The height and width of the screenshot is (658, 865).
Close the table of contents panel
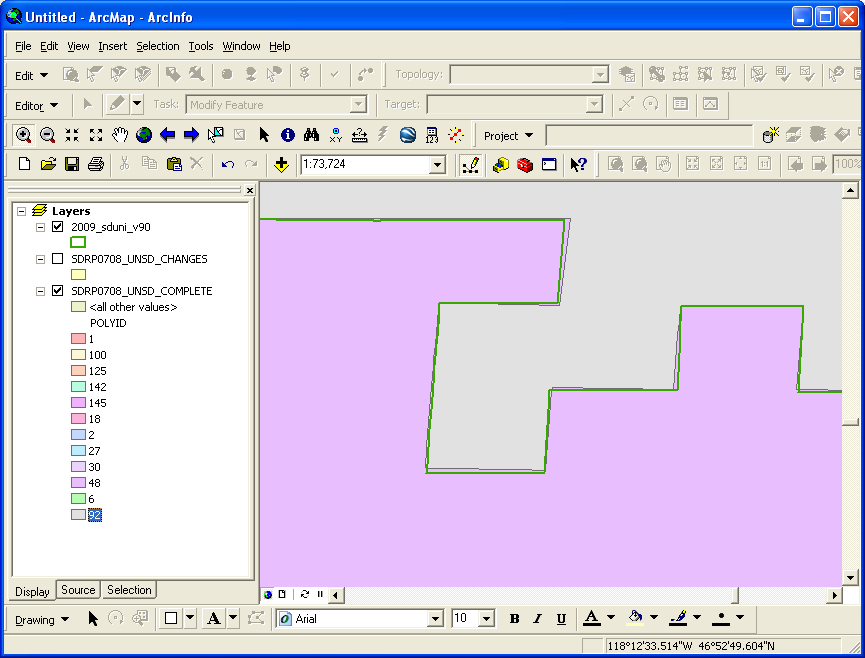pyautogui.click(x=250, y=190)
